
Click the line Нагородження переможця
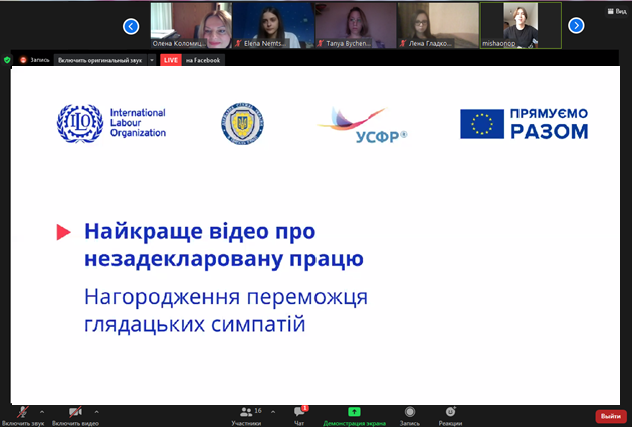coord(226,297)
